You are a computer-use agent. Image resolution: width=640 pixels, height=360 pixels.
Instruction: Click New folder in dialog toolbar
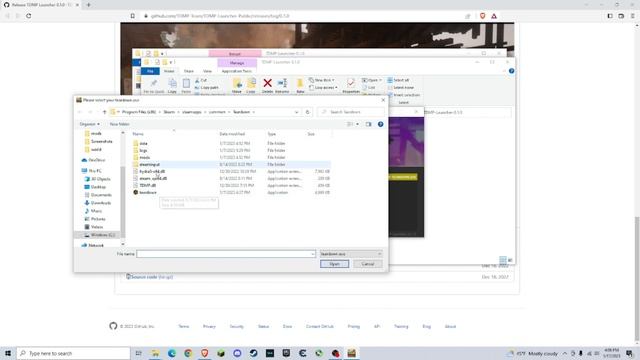119,124
